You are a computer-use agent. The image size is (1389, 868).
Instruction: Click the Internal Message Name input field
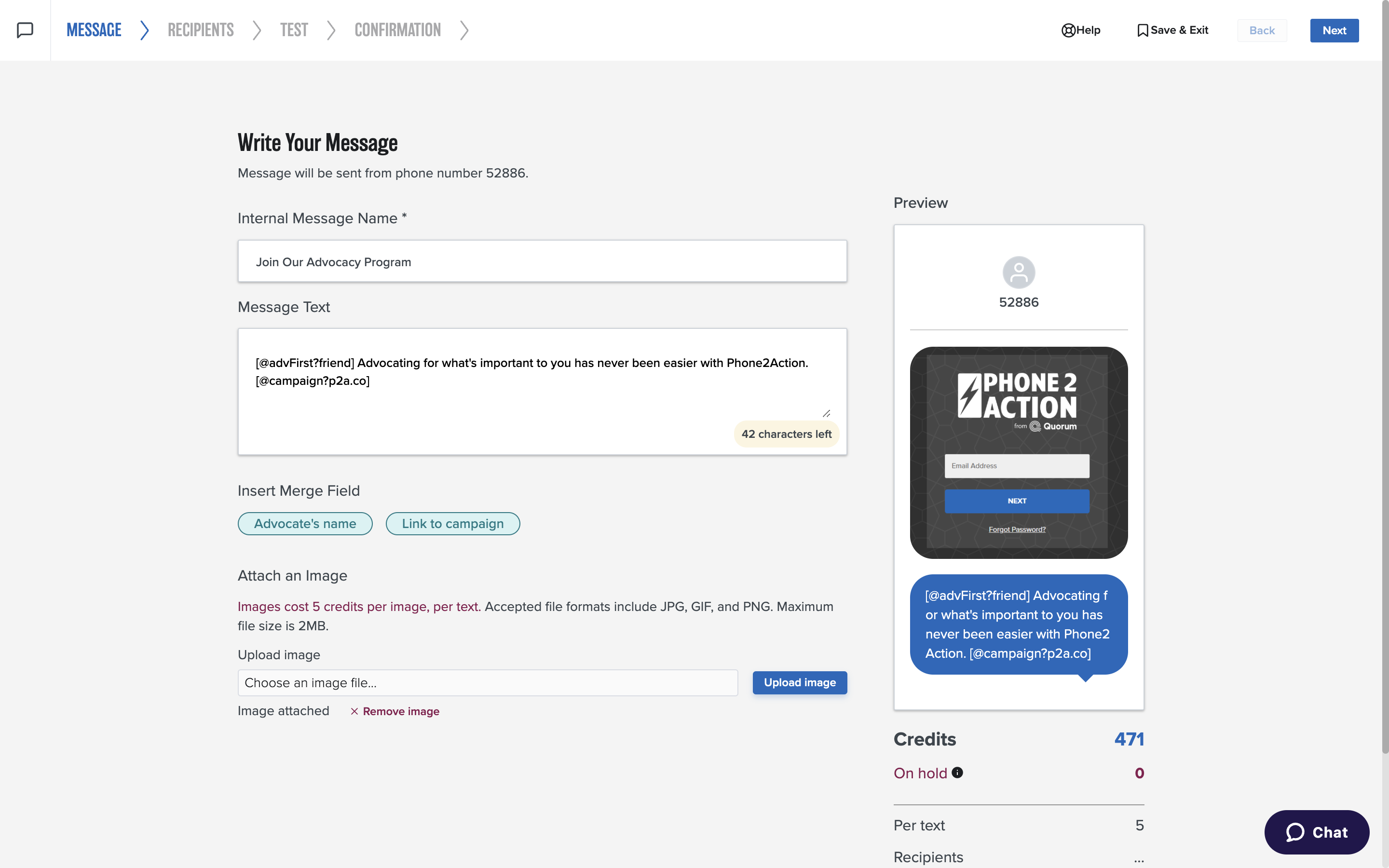tap(542, 261)
